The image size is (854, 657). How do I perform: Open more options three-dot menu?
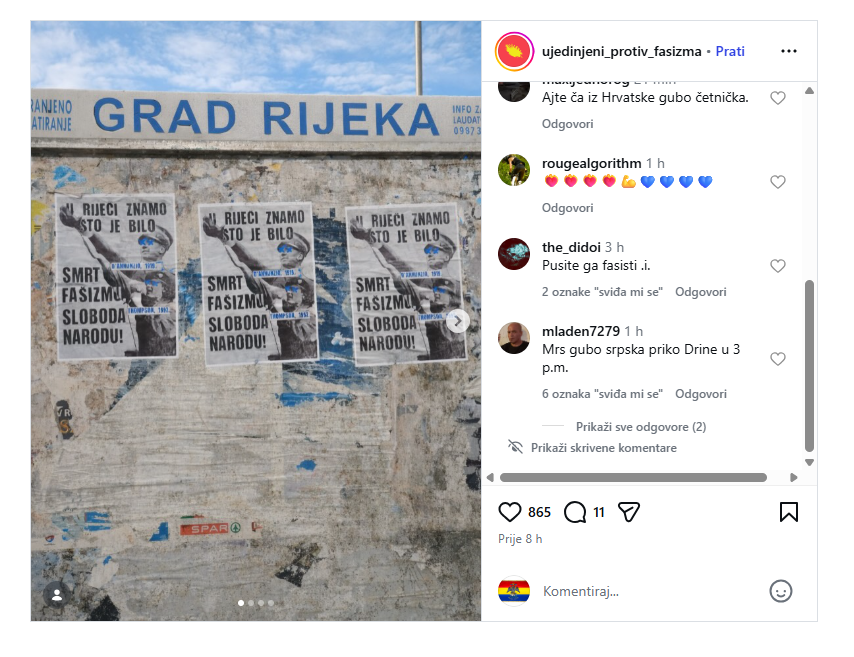pos(789,51)
